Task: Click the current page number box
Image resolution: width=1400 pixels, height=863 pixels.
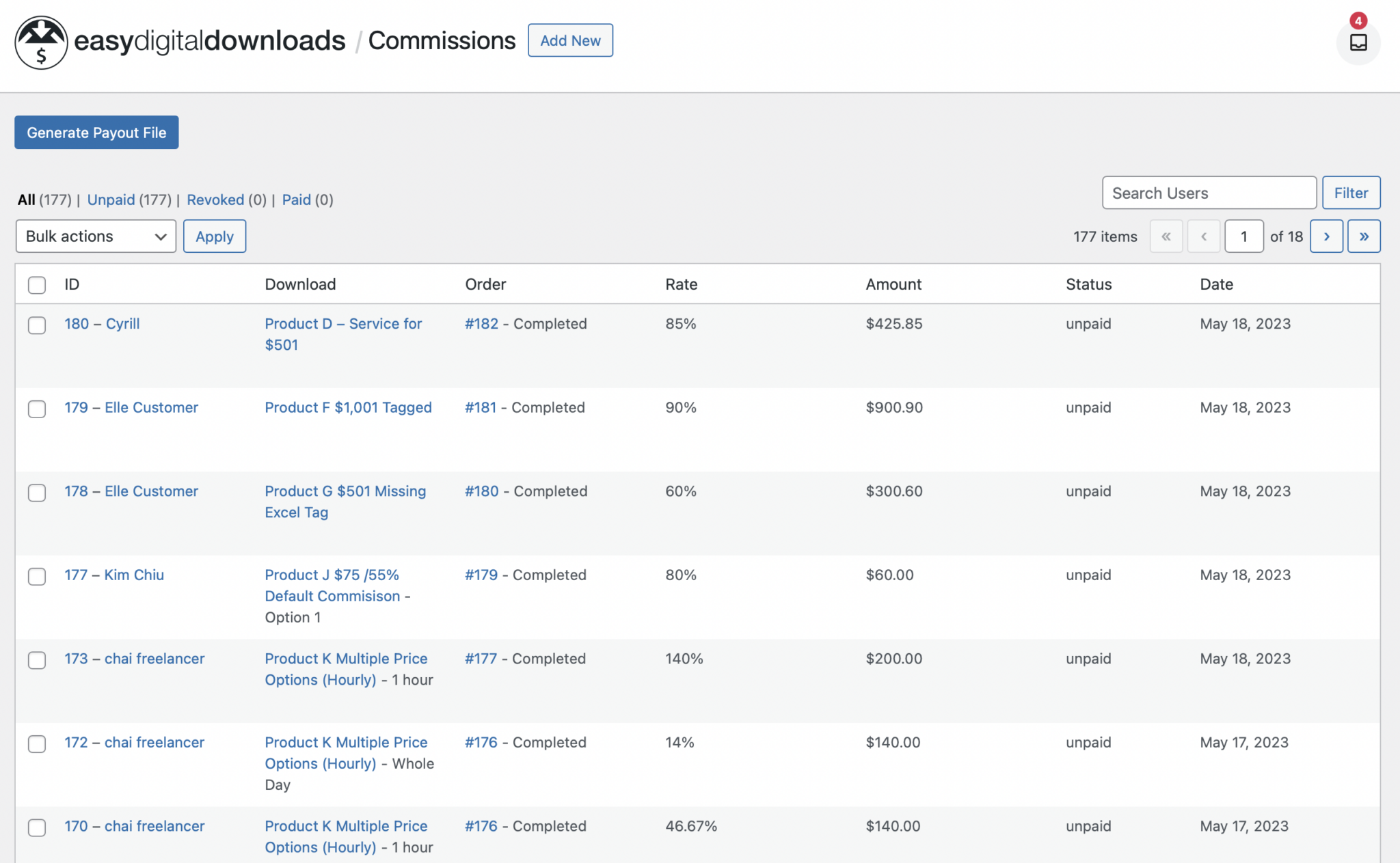Action: 1243,236
